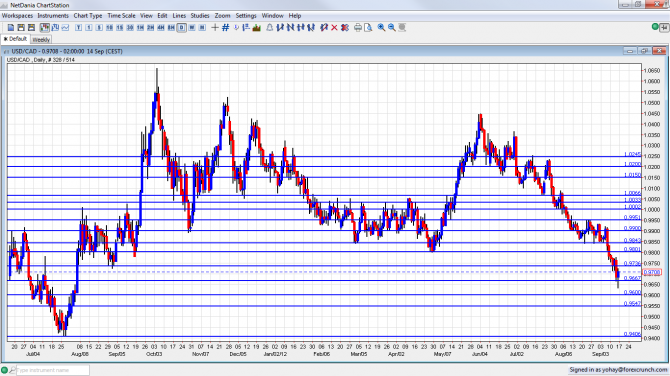670x376 pixels.
Task: Set time scale to Weekly (W)
Action: pyautogui.click(x=192, y=27)
